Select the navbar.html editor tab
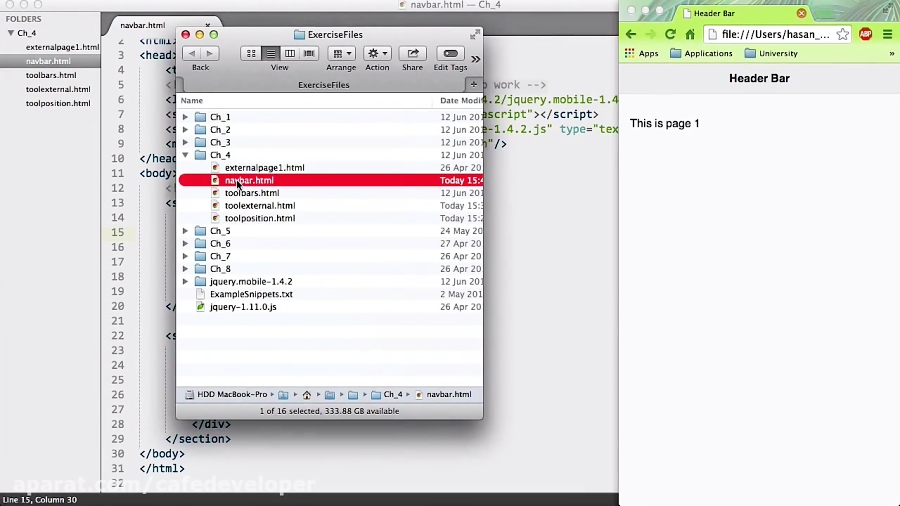 (143, 25)
